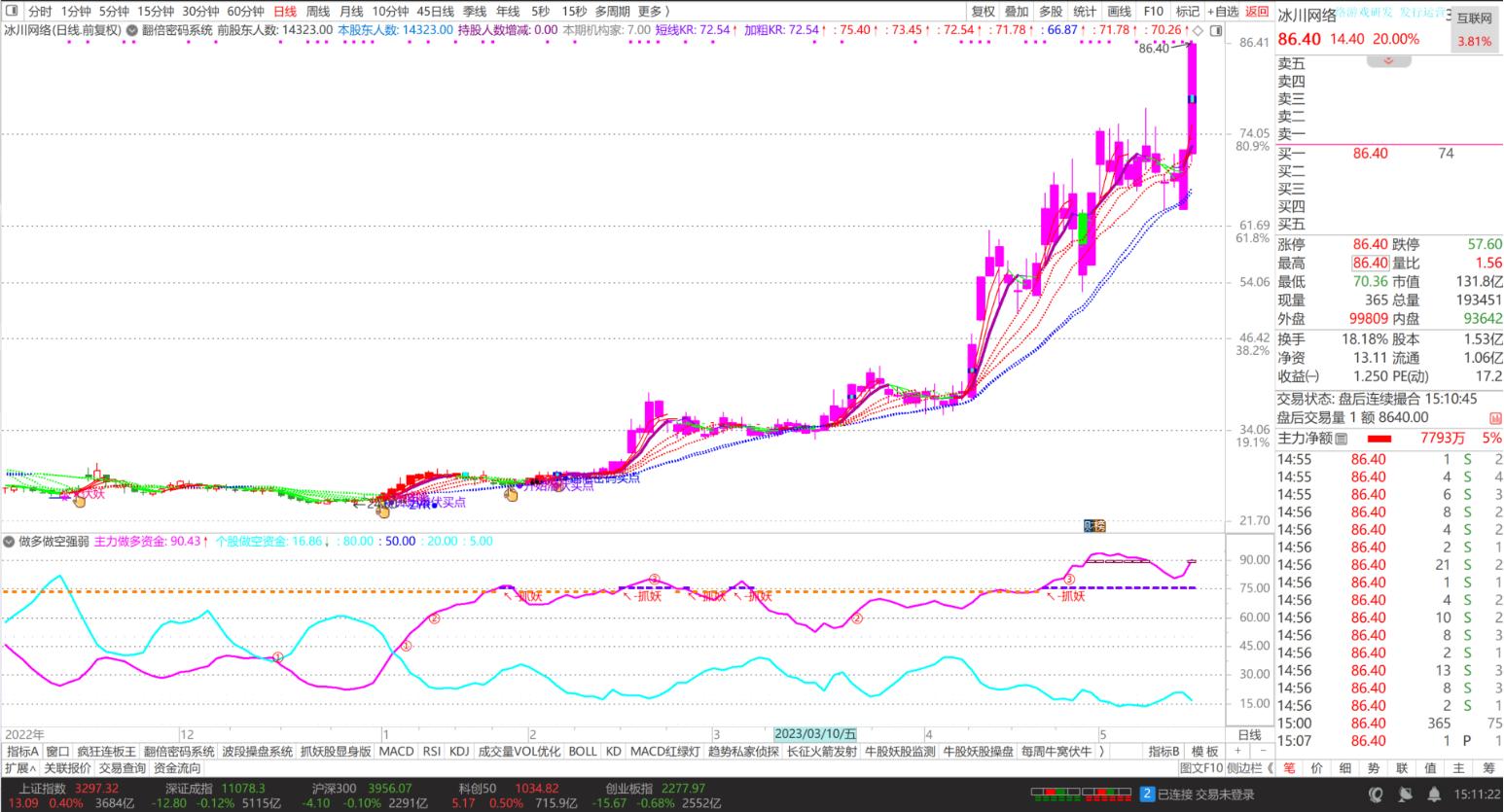The width and height of the screenshot is (1504, 812).
Task: Open the 画线 drawing tool
Action: (1119, 12)
